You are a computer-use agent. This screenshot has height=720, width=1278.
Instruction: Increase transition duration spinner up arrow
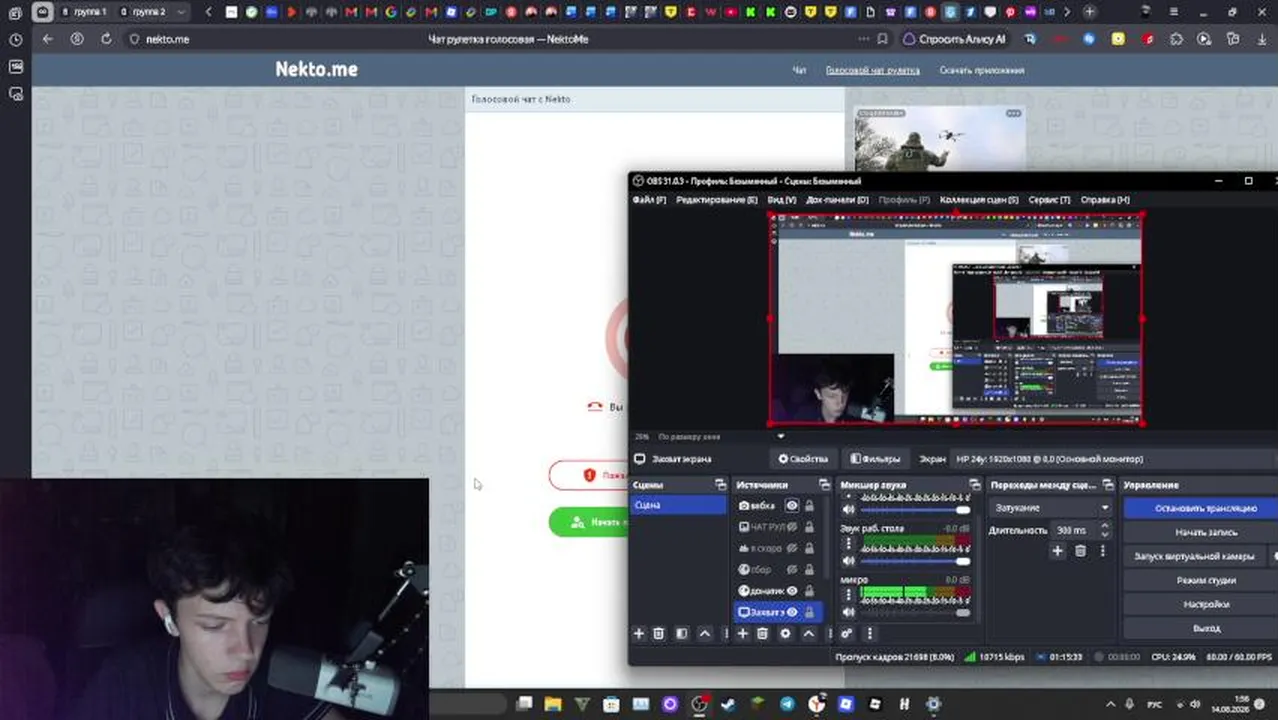click(x=1104, y=527)
